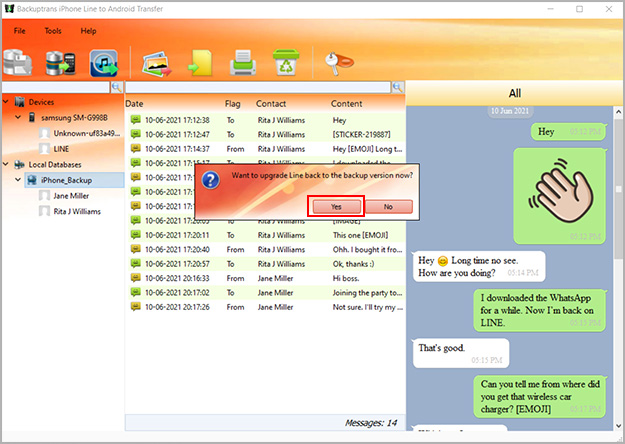Screen dimensions: 625x444
Task: Click No in the upgrade dialog
Action: pos(388,206)
